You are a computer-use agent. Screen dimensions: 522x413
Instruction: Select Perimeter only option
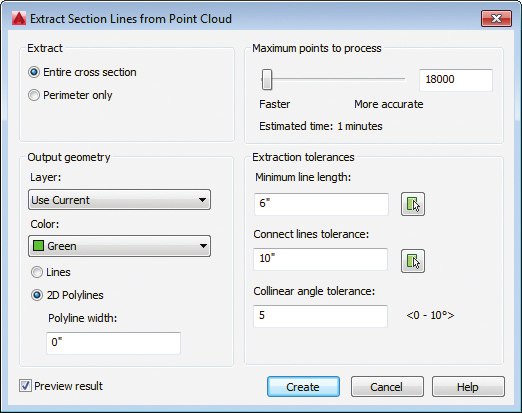pos(34,95)
